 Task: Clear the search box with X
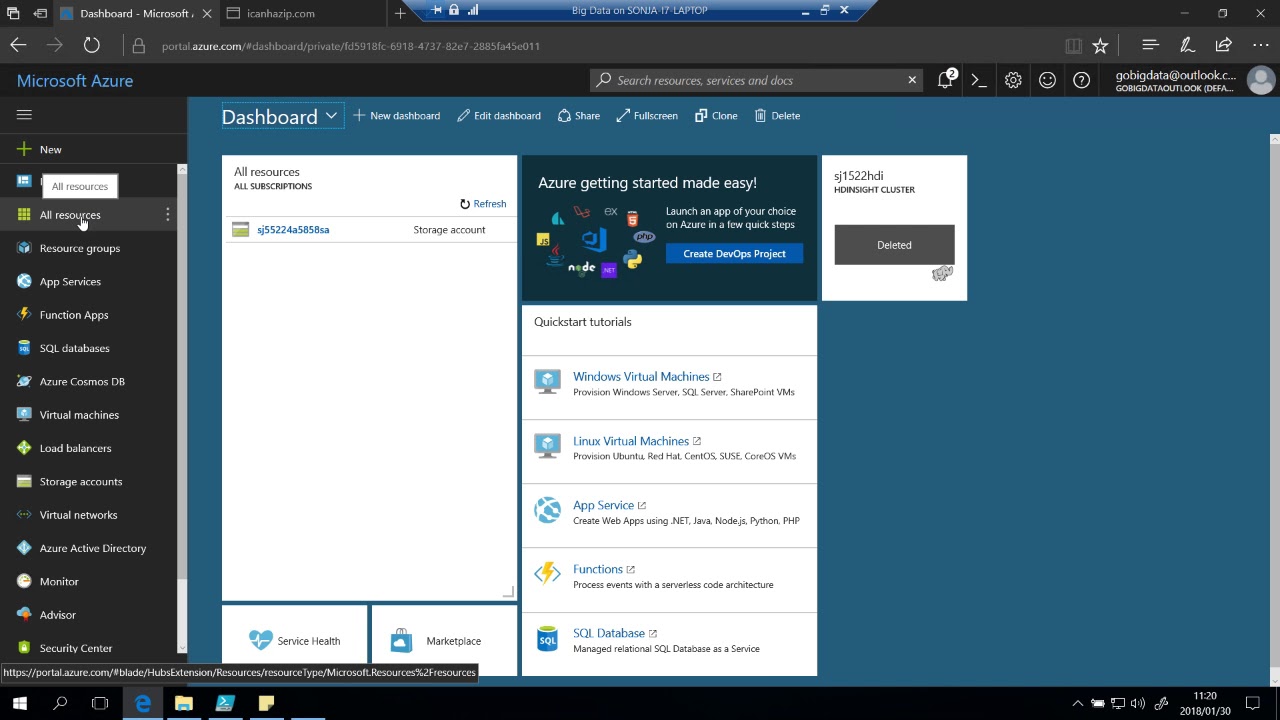pyautogui.click(x=912, y=80)
